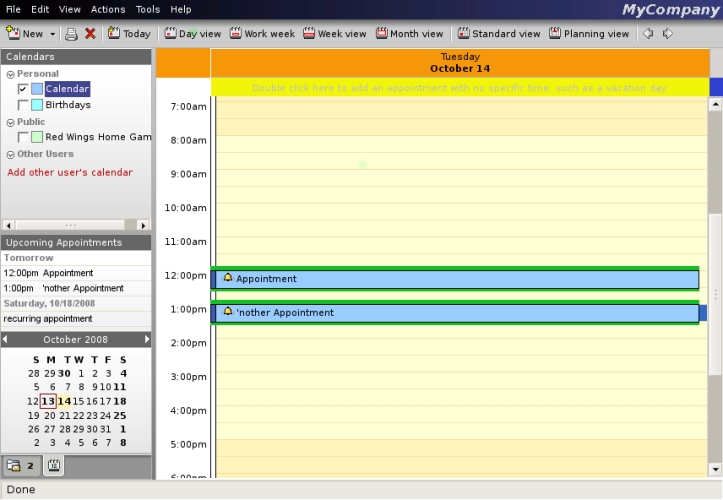Check the Red Wings Home Games calendar

(x=23, y=137)
